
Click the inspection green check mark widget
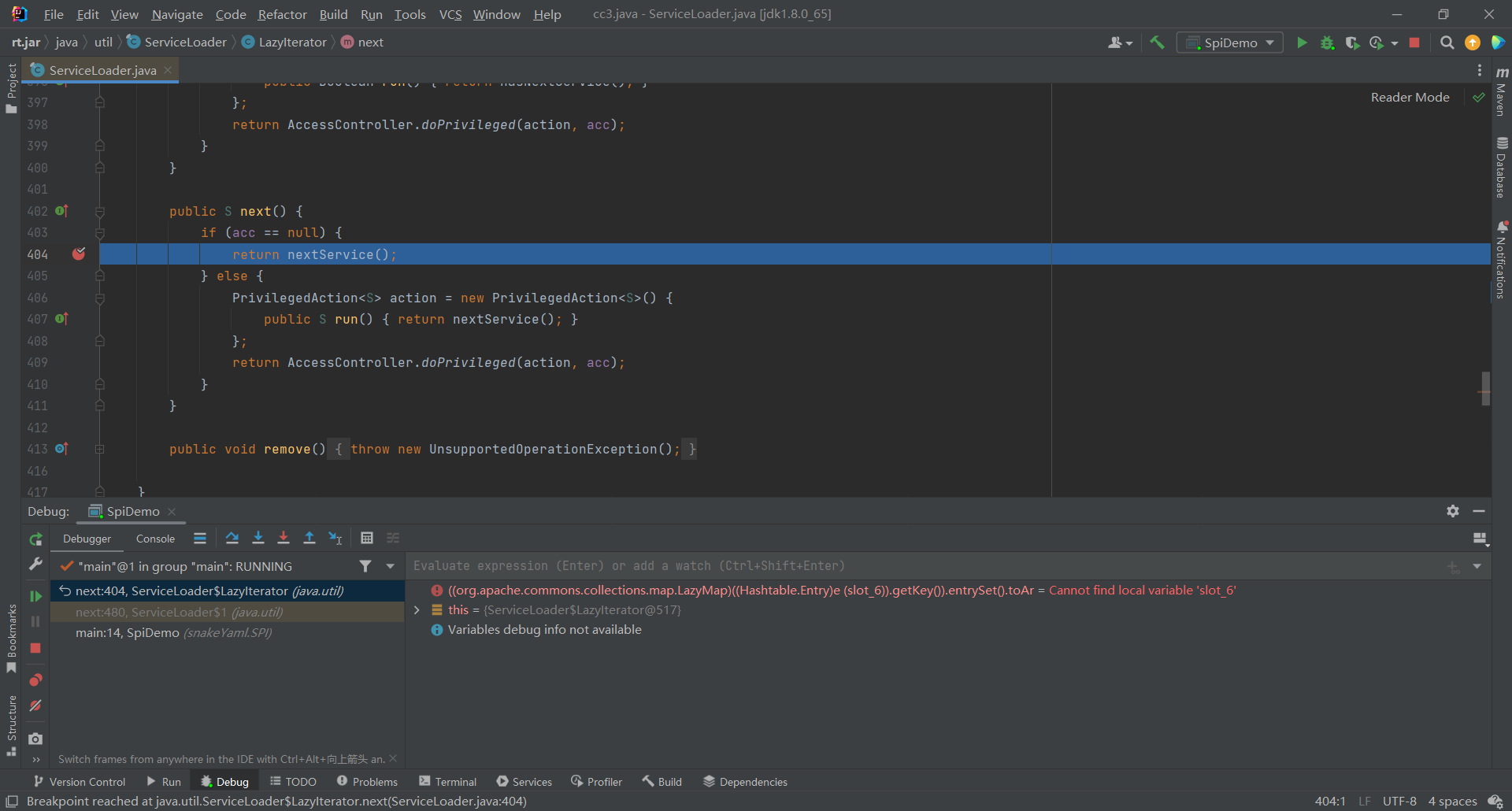pyautogui.click(x=1478, y=97)
